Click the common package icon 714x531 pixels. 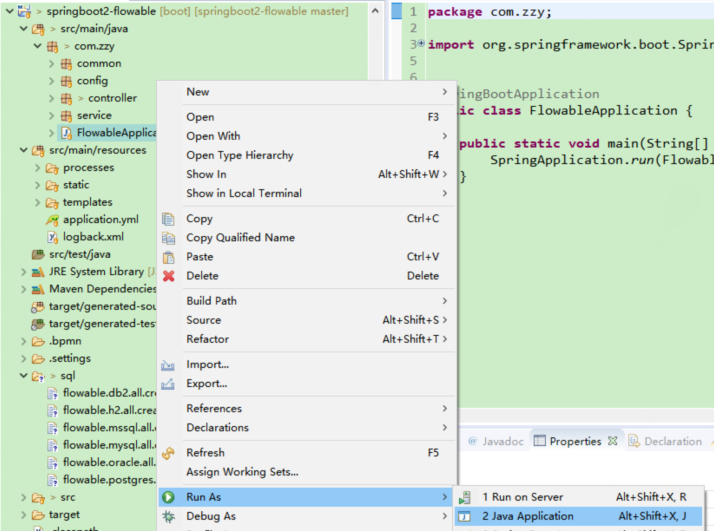tap(66, 64)
